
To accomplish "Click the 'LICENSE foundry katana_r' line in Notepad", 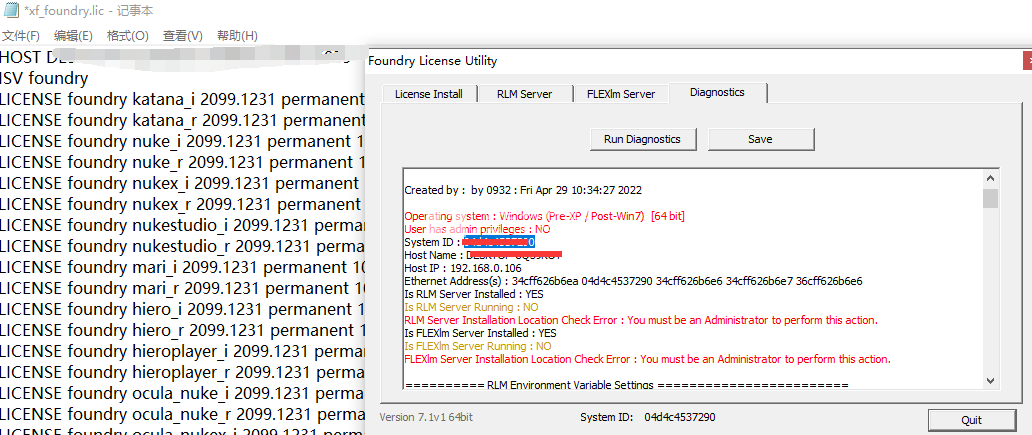I will point(182,120).
